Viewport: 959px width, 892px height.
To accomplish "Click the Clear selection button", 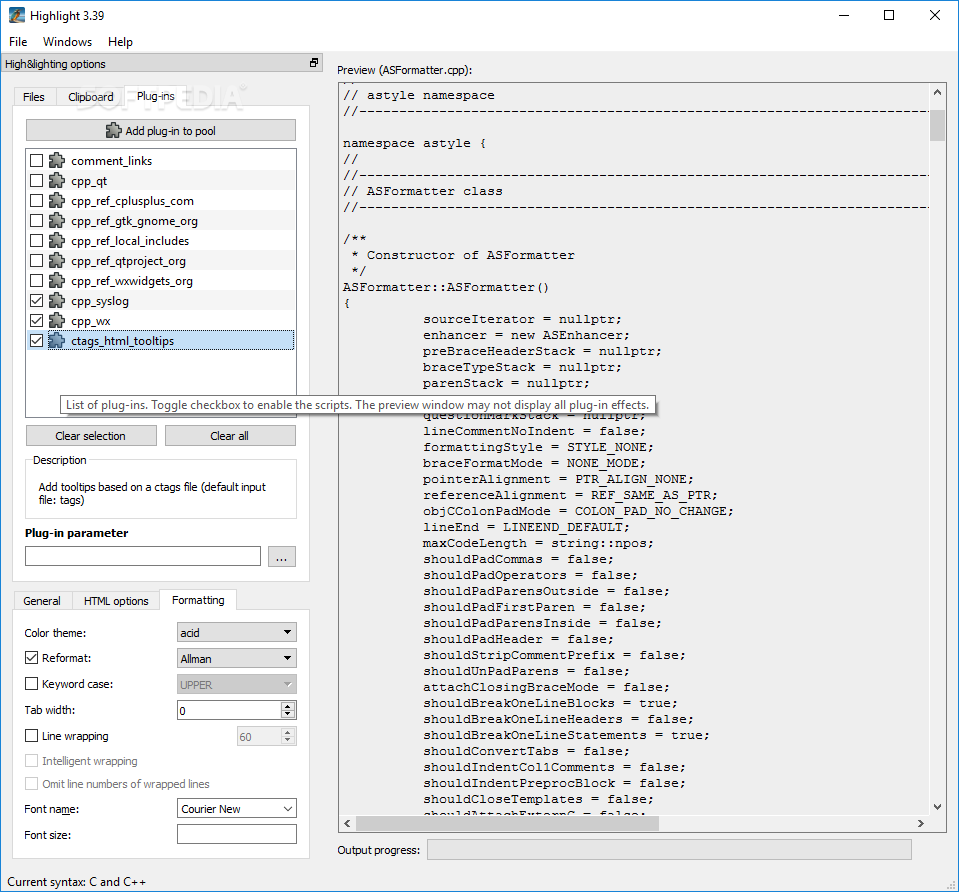I will click(91, 436).
